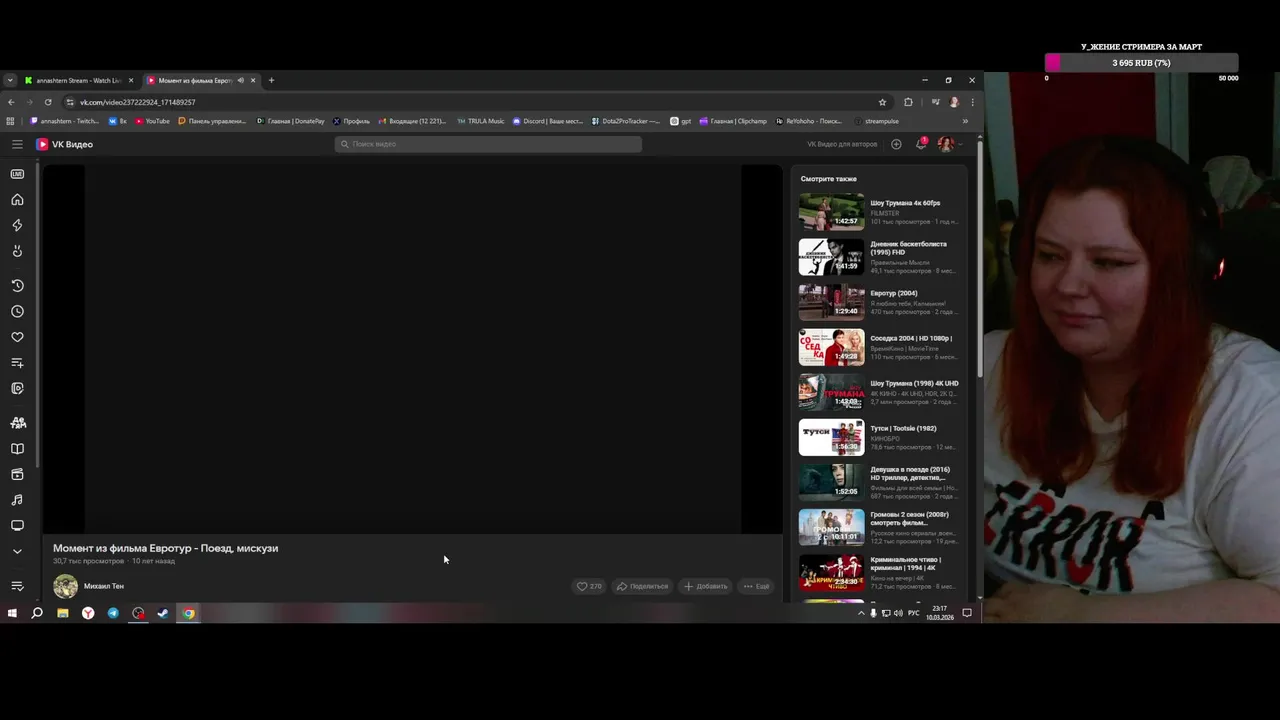
Task: Open a new browser tab
Action: click(271, 80)
